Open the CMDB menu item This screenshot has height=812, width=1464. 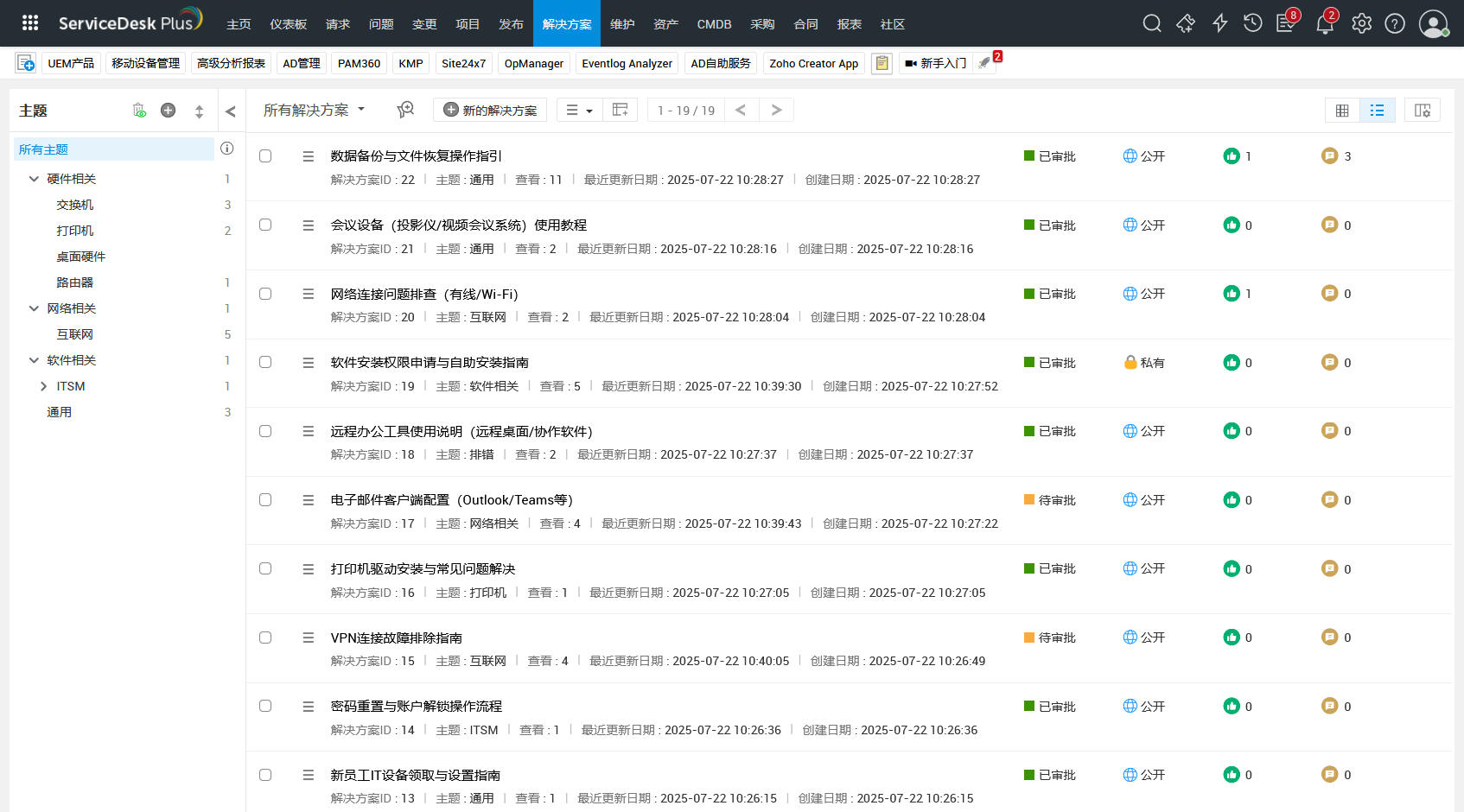pyautogui.click(x=714, y=23)
